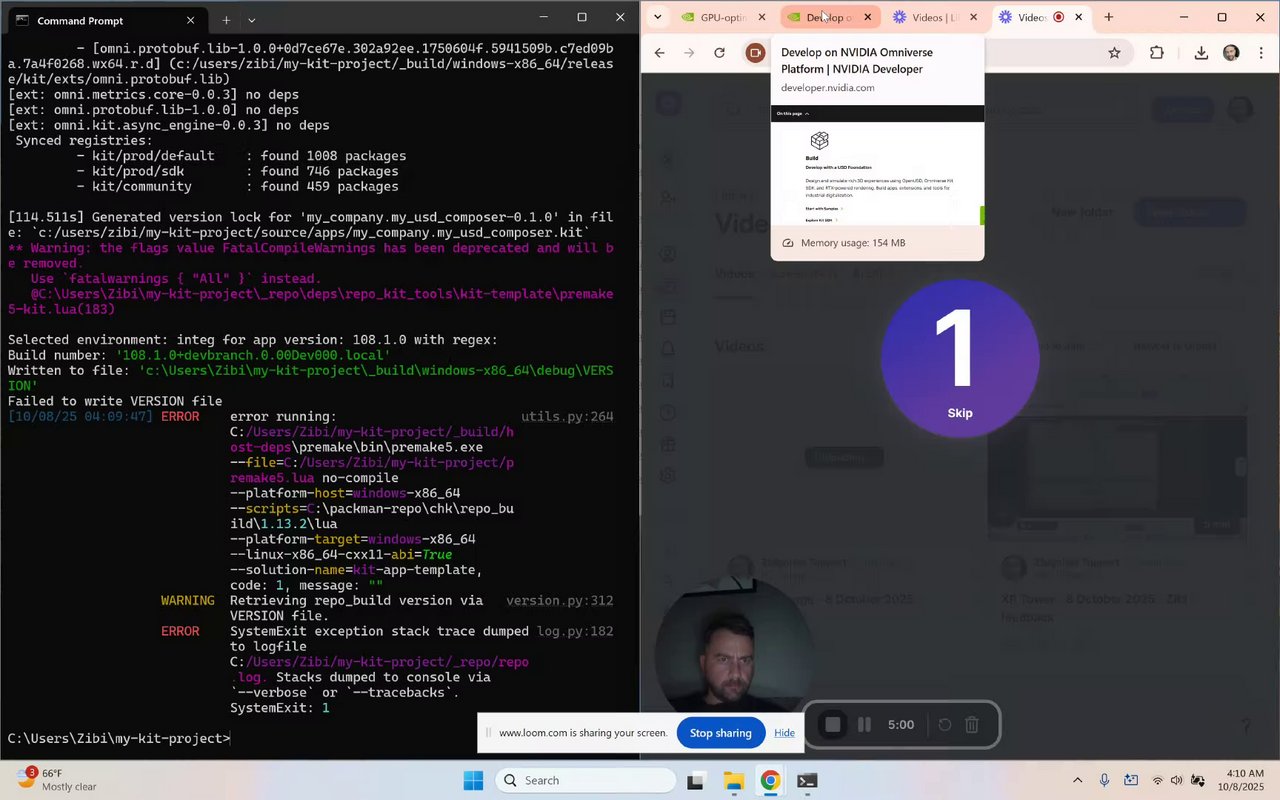Image resolution: width=1280 pixels, height=800 pixels.
Task: Open Command Prompt profile dropdown arrow
Action: [252, 20]
